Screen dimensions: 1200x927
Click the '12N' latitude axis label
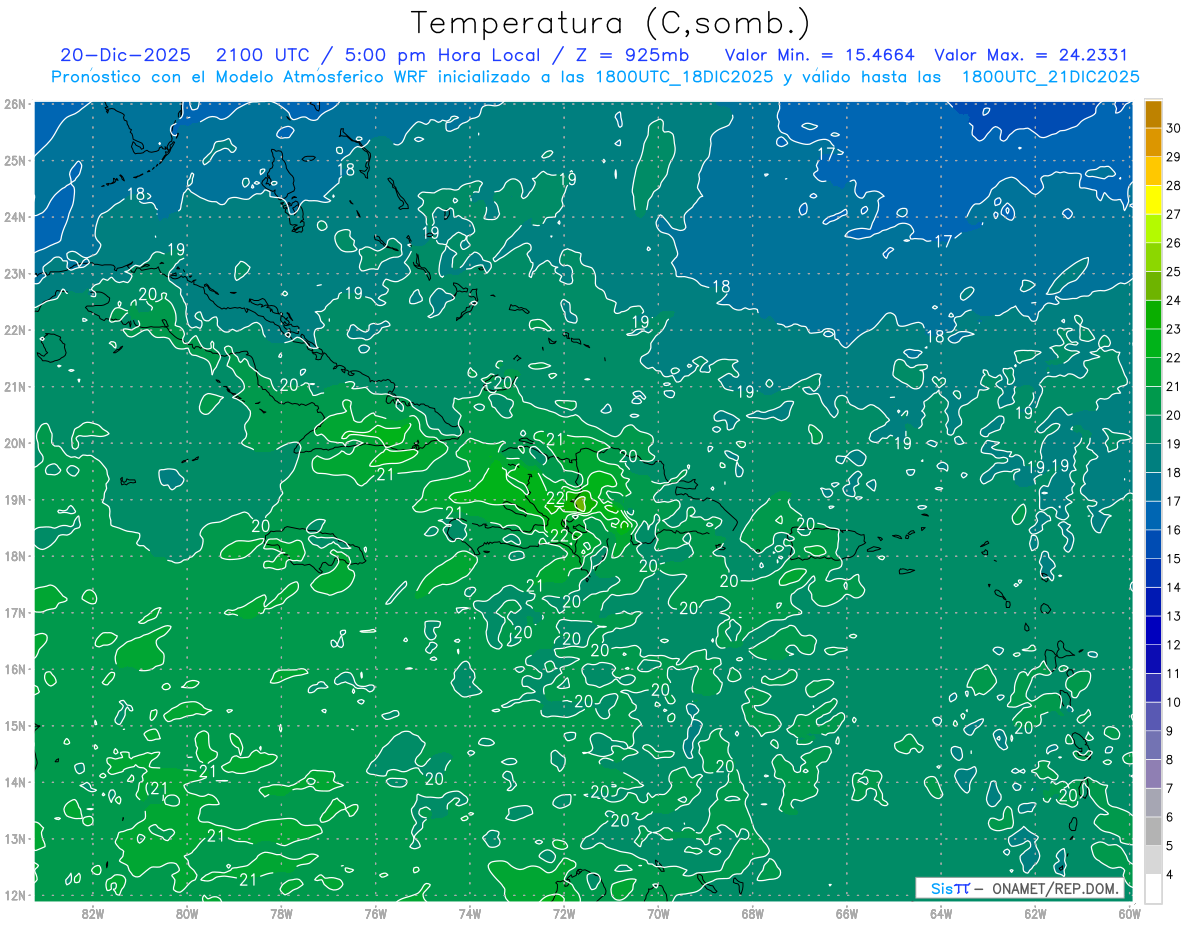(14, 894)
